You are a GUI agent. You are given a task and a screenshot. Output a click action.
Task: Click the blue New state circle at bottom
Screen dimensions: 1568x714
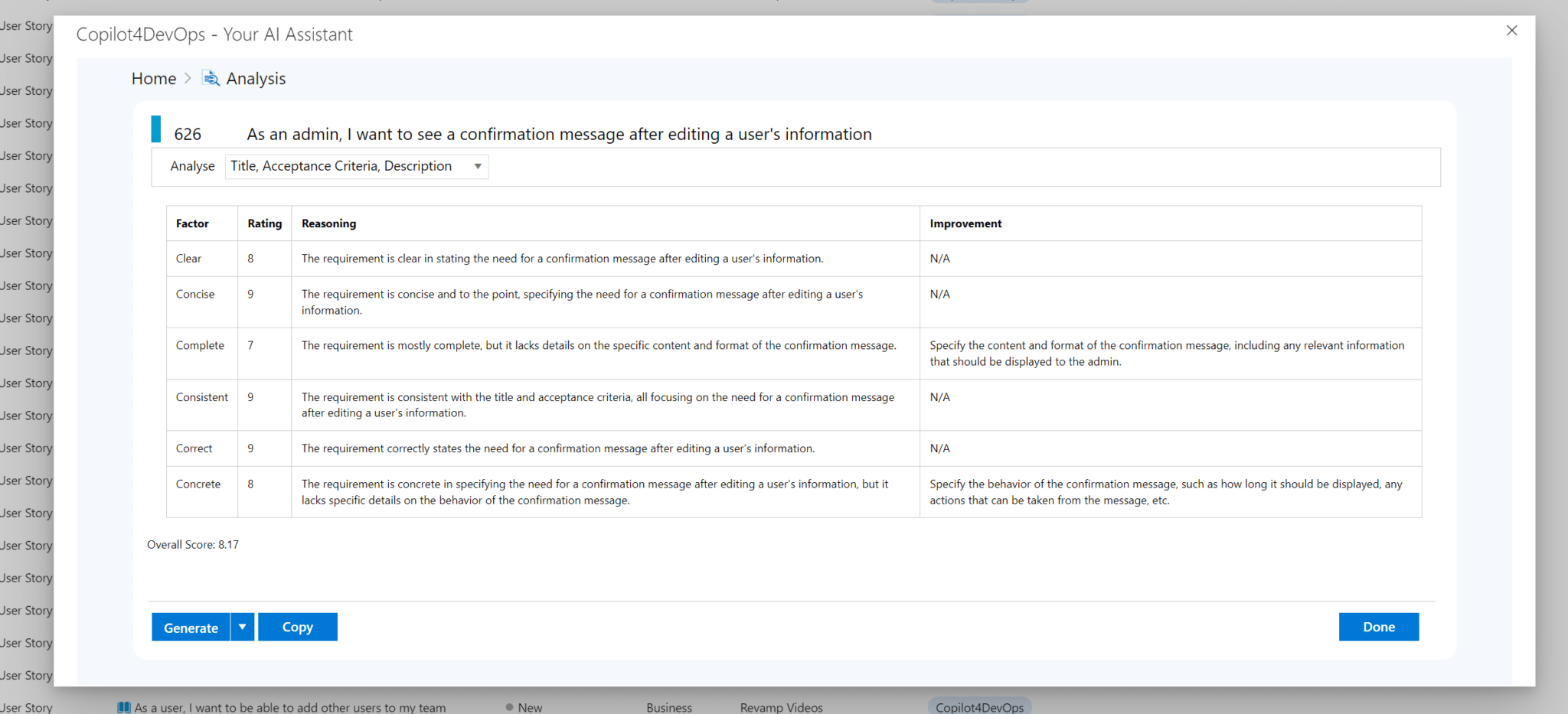pos(509,706)
